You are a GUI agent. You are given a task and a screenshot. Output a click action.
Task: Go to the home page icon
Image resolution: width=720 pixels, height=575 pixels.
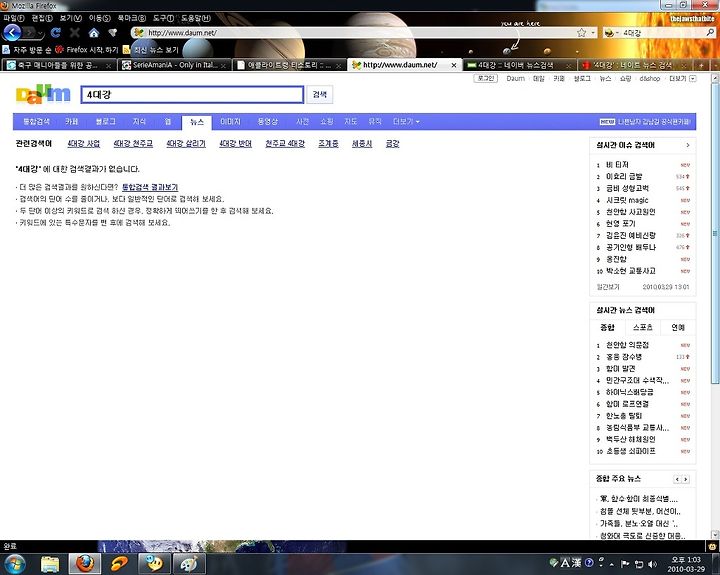coord(94,33)
